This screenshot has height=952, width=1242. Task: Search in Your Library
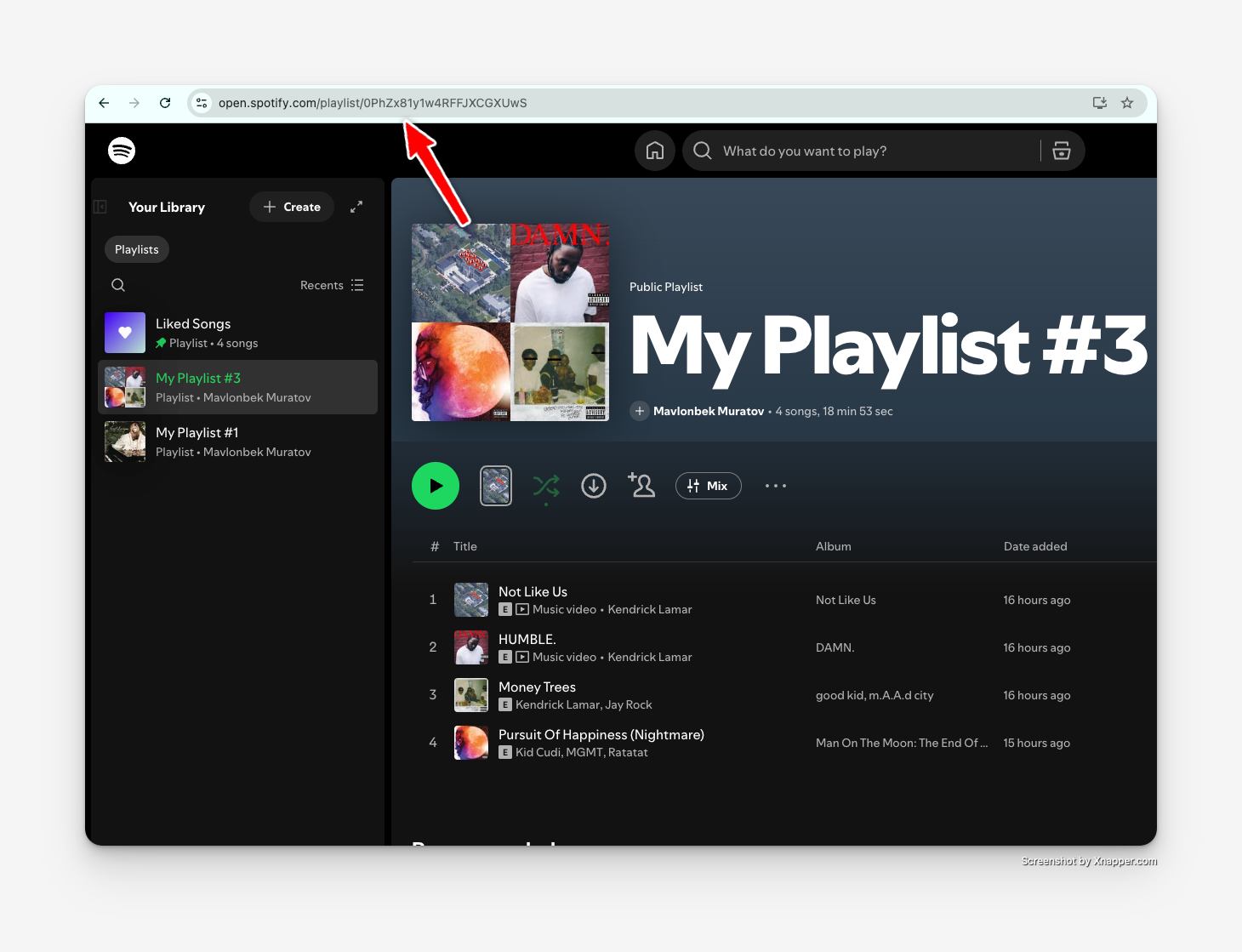pos(118,285)
